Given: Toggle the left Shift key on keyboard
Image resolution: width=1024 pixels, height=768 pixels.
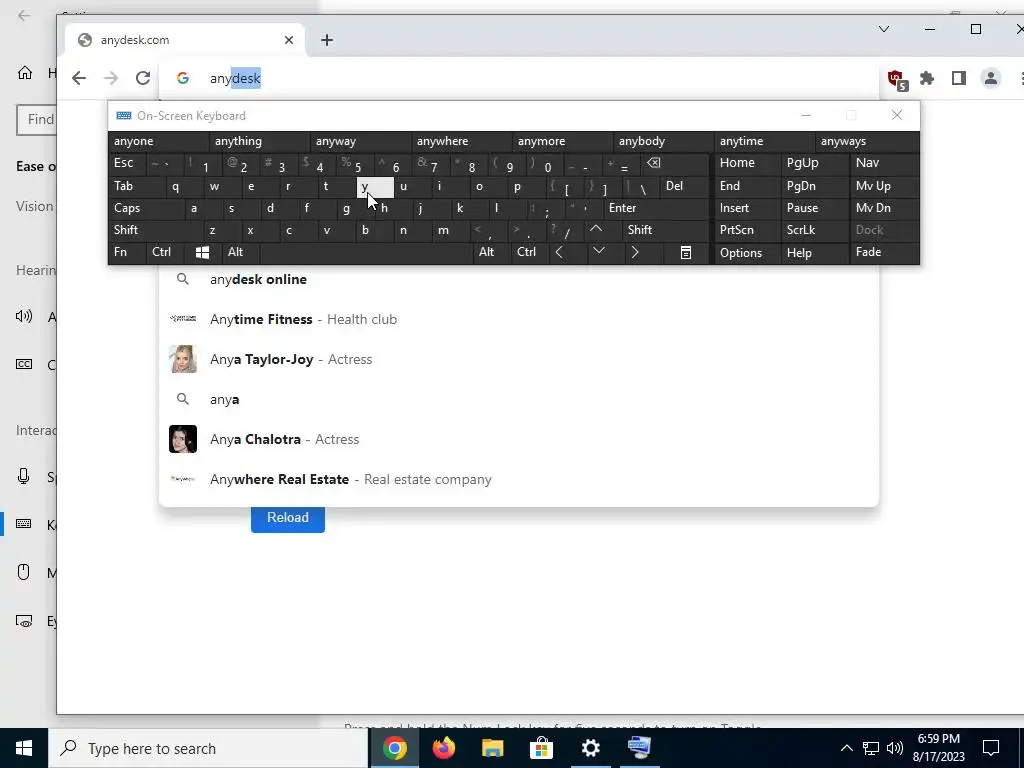Looking at the screenshot, I should click(155, 230).
